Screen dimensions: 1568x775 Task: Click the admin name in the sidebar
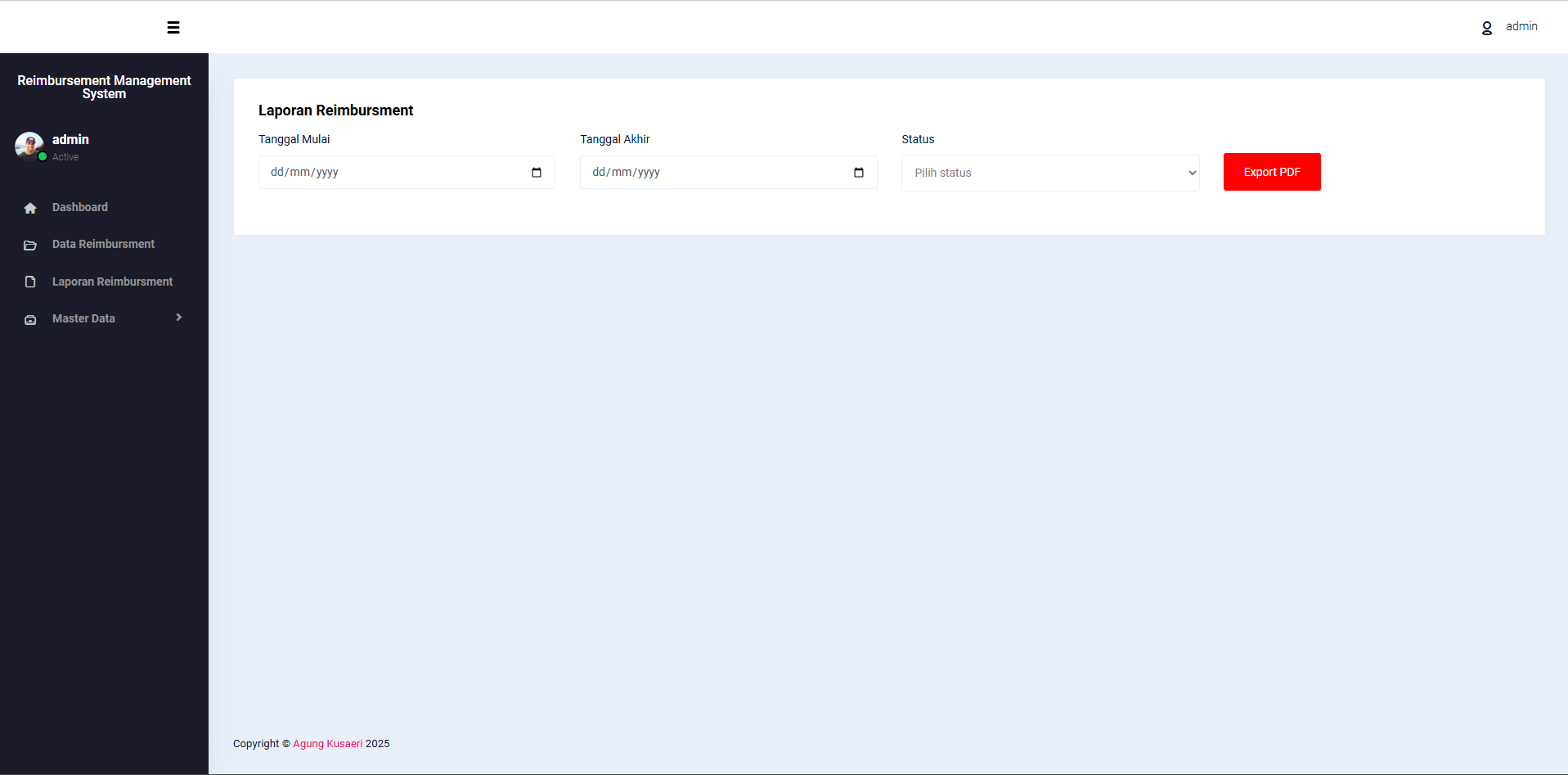tap(70, 139)
